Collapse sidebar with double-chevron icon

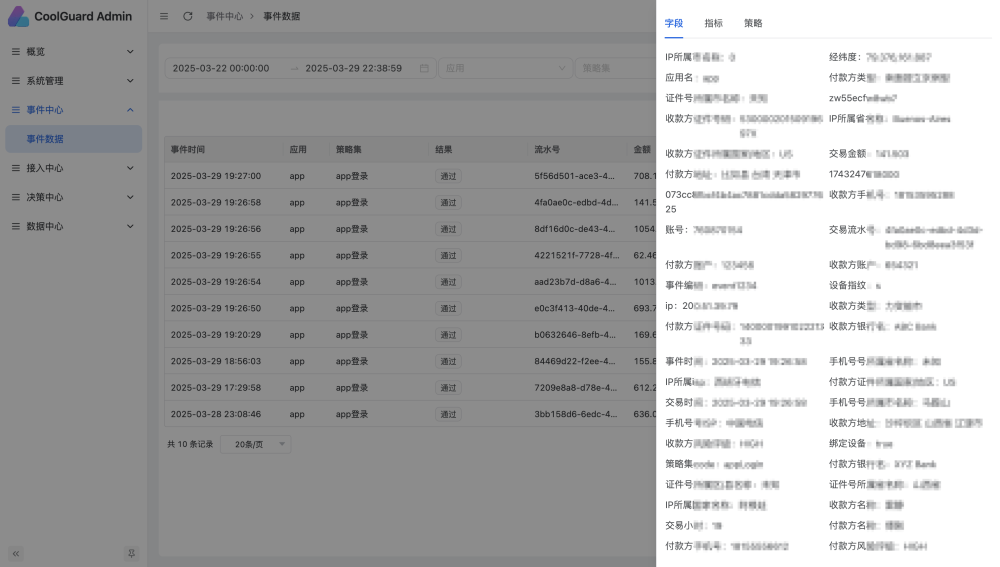click(16, 553)
